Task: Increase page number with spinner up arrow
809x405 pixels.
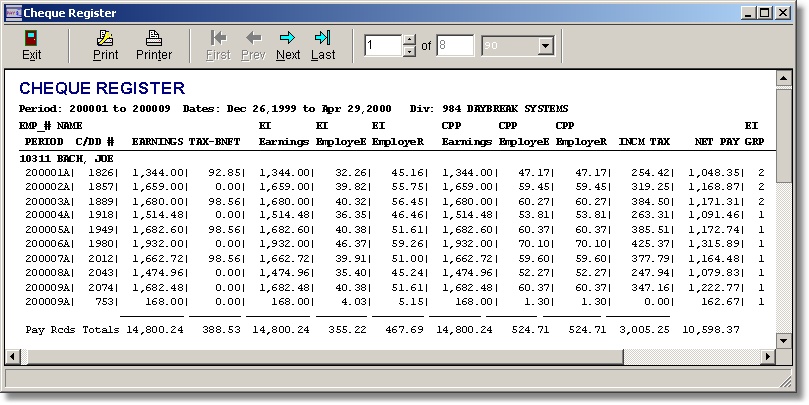Action: 408,40
